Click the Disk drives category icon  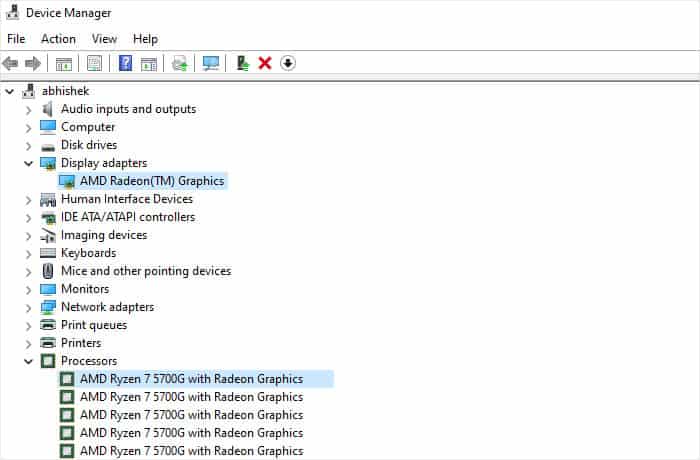[48, 146]
